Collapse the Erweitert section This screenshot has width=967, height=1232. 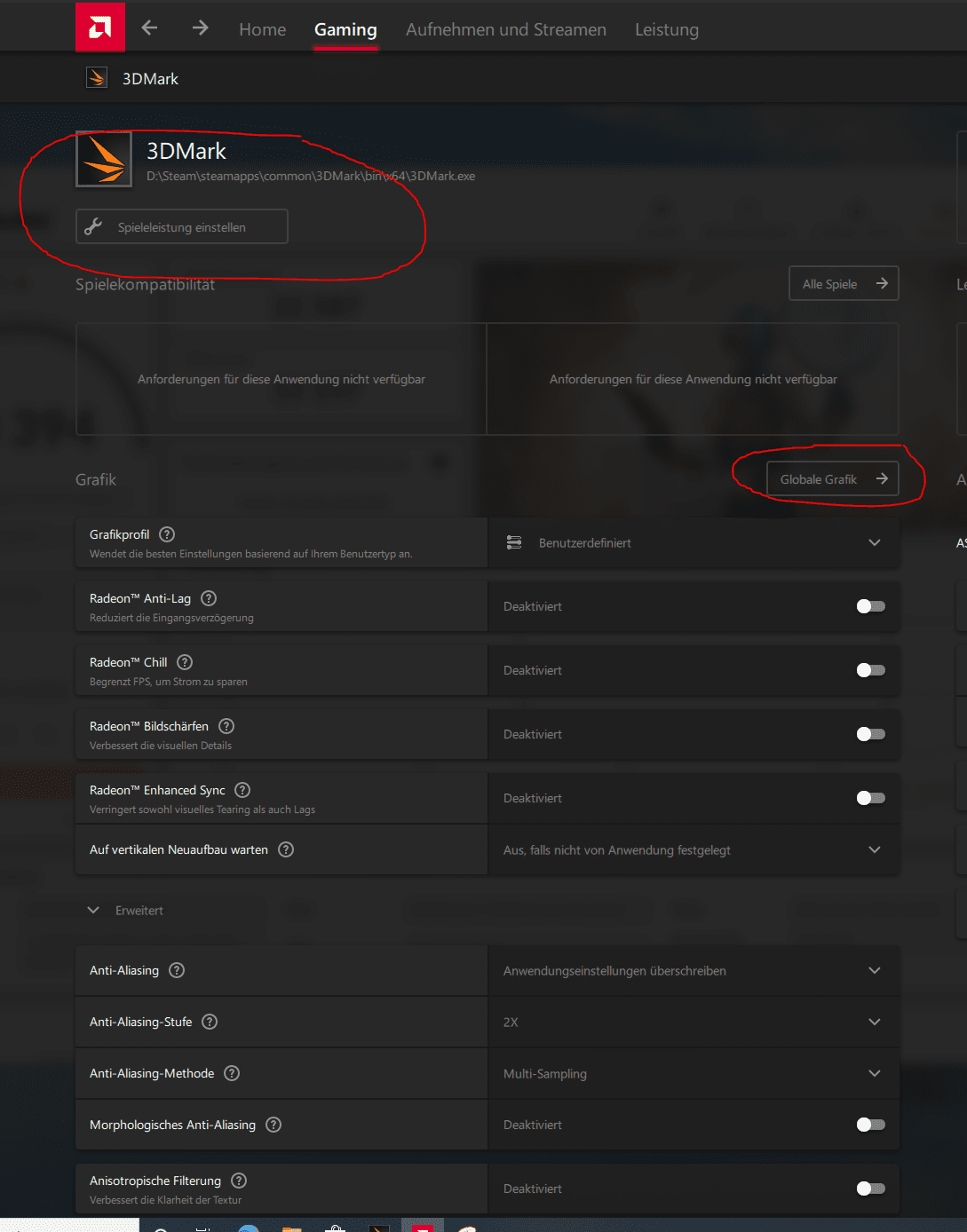(125, 910)
